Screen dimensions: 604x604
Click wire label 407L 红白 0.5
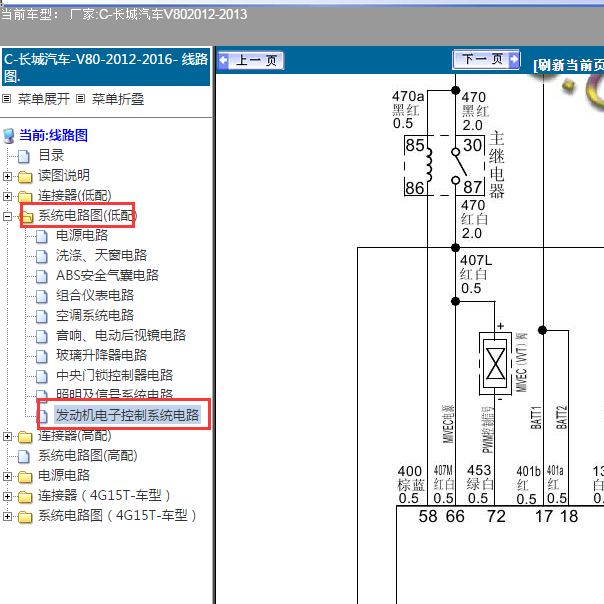[x=476, y=274]
